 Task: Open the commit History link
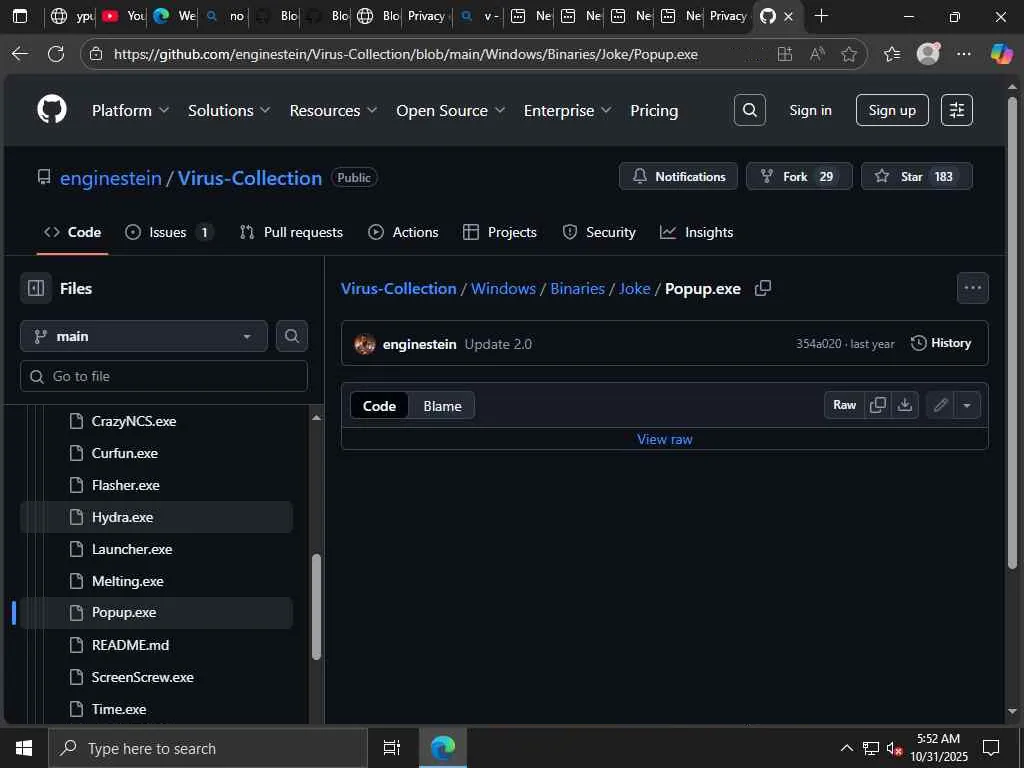pos(941,343)
